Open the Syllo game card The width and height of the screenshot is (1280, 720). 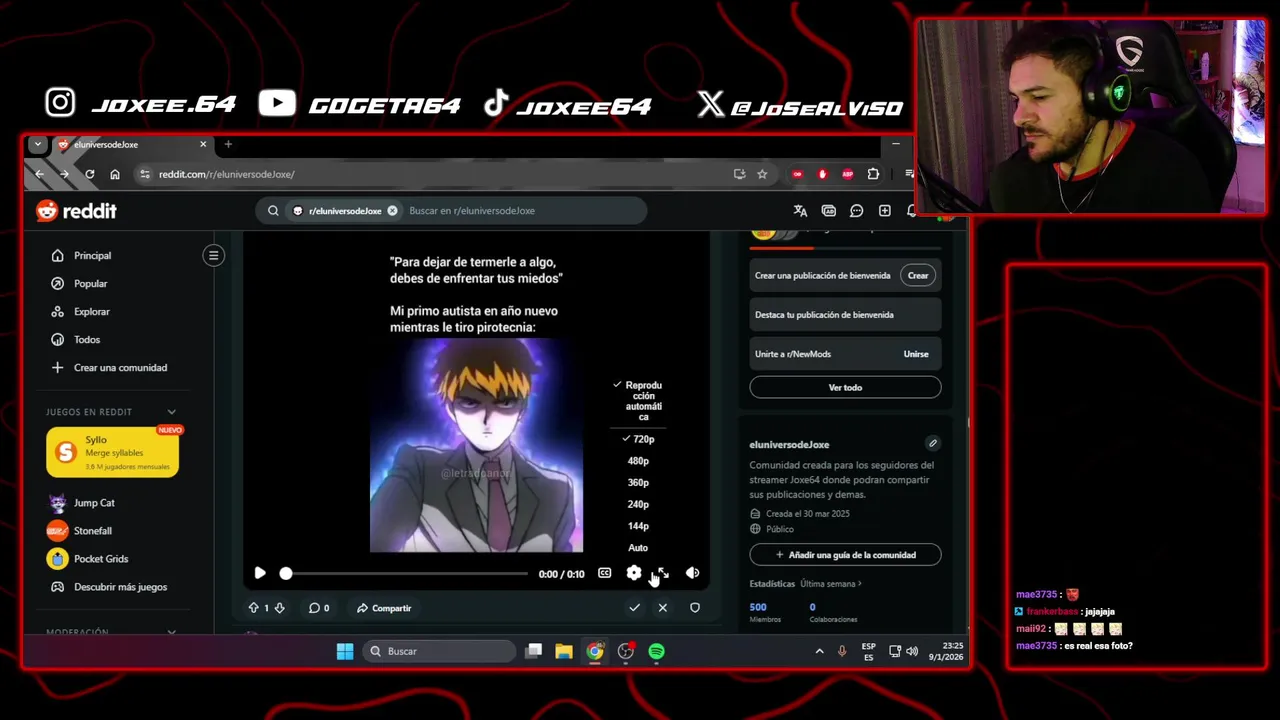[112, 453]
